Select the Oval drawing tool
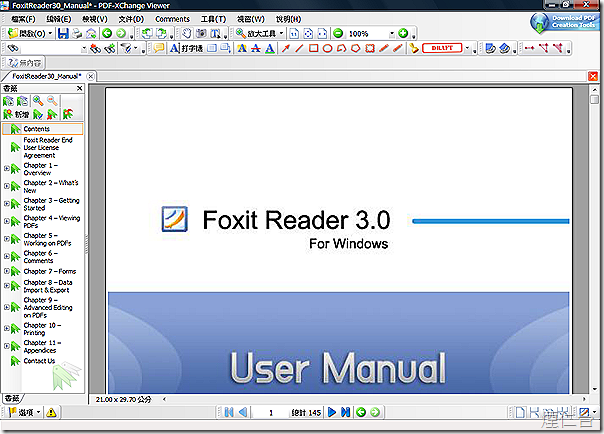 [x=327, y=48]
